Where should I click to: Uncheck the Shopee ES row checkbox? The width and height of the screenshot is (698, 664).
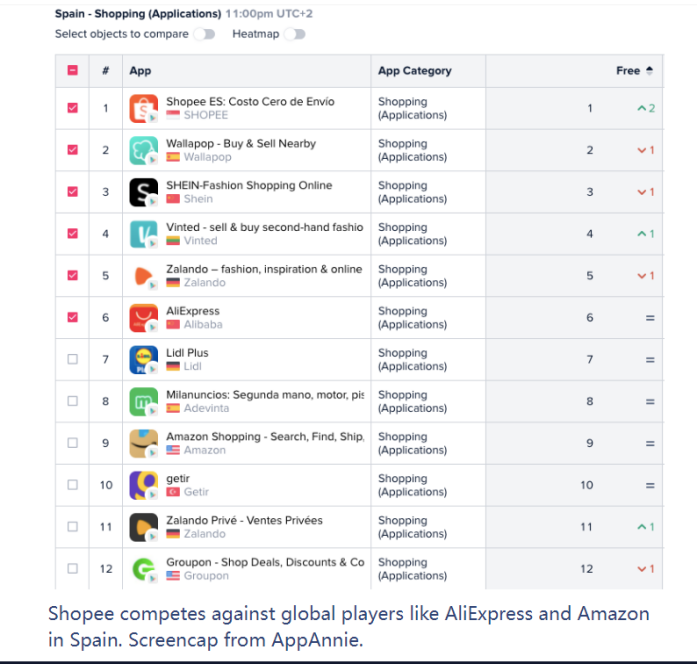[x=73, y=108]
